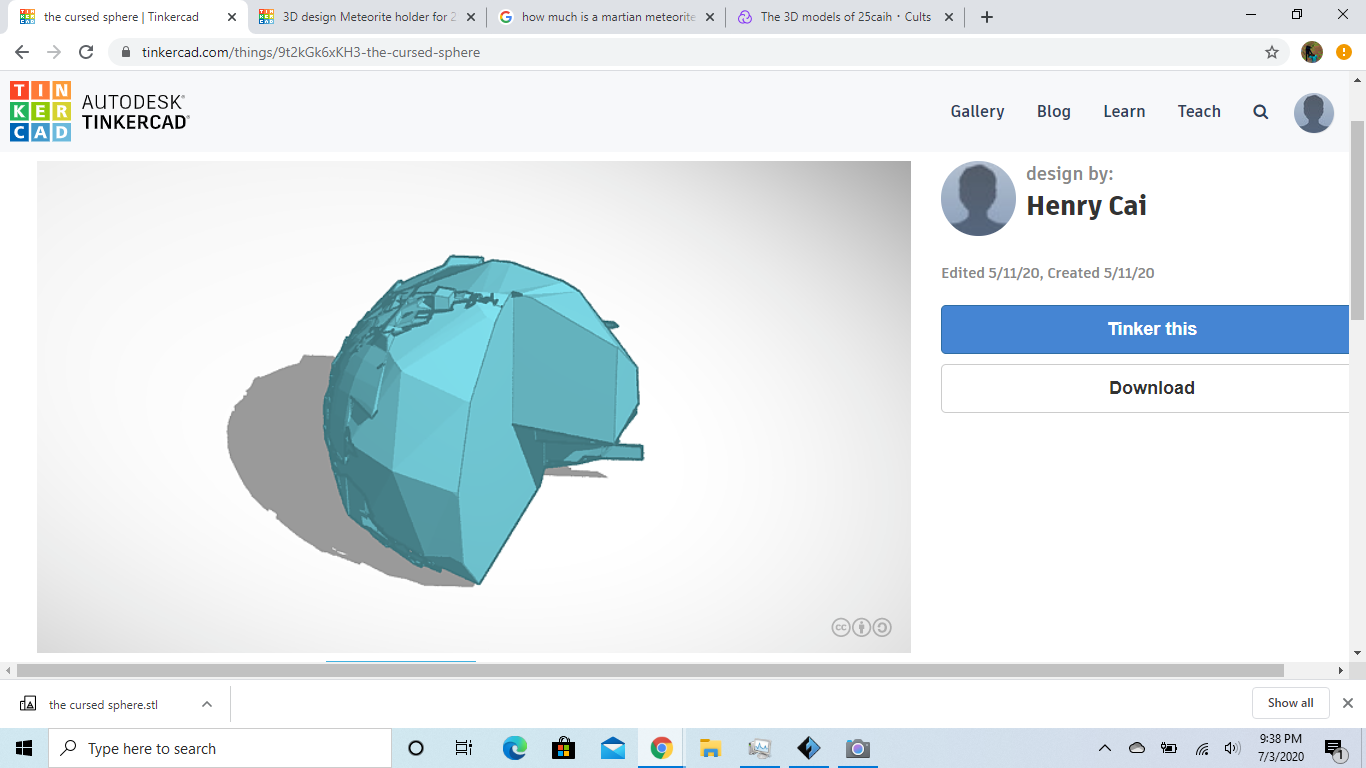Click the horizontal scrollbar right arrow
The width and height of the screenshot is (1366, 768).
point(1341,670)
